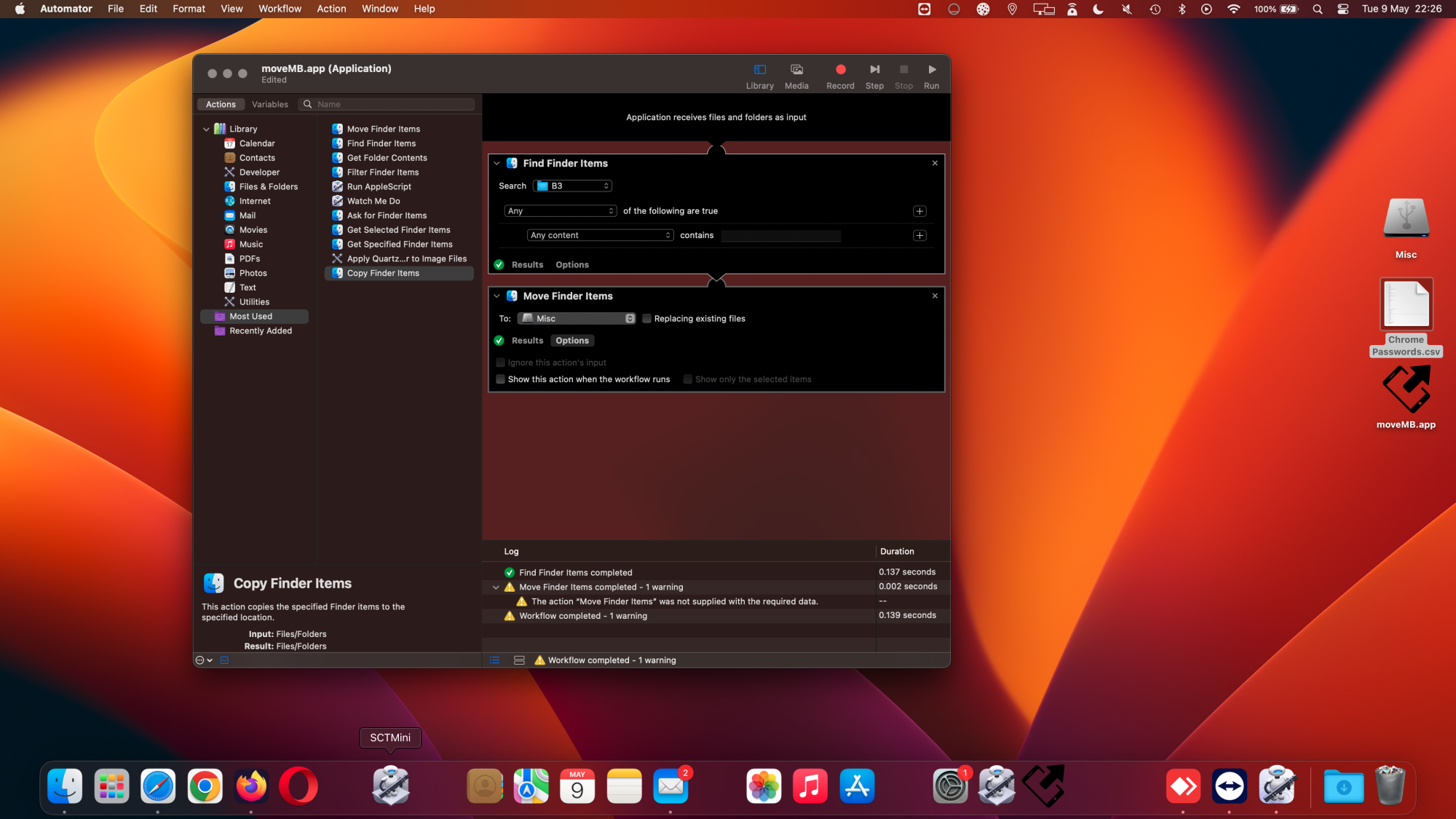Viewport: 1456px width, 819px height.
Task: Click the Step toolbar icon
Action: tap(874, 70)
